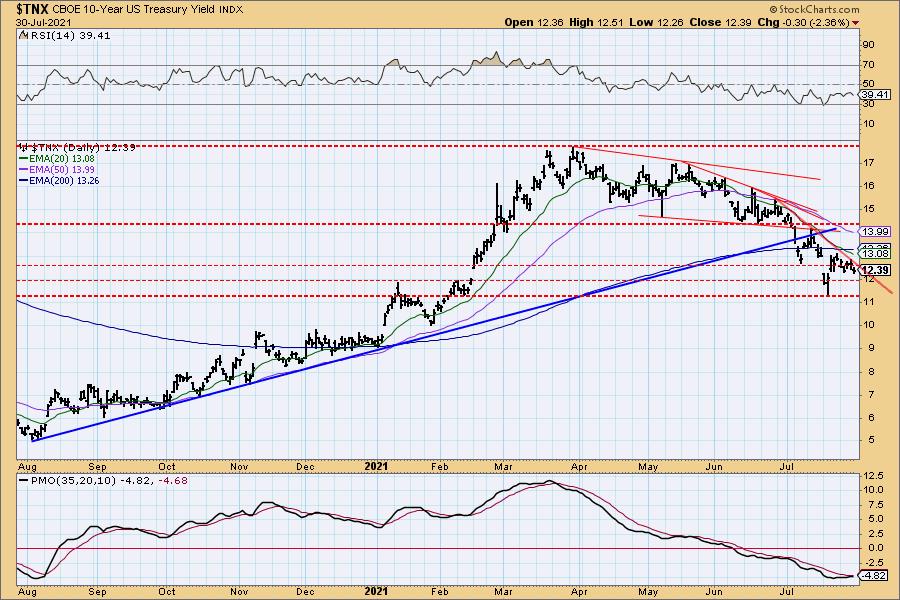Select the CBOE 10-Year US Treasury Yield name
Screen dimensions: 900x600
134,10
